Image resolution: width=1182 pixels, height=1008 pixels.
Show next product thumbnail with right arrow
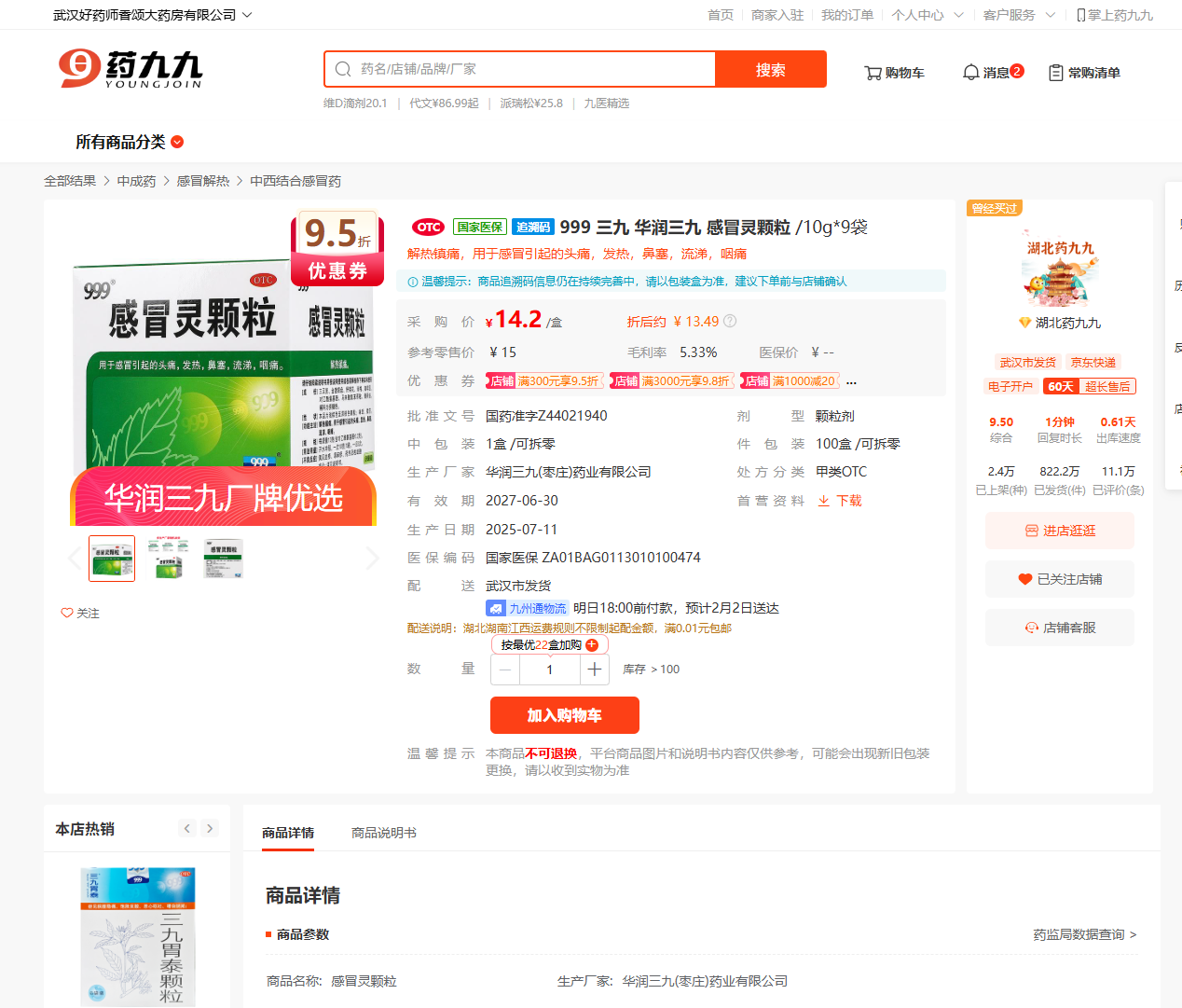372,559
